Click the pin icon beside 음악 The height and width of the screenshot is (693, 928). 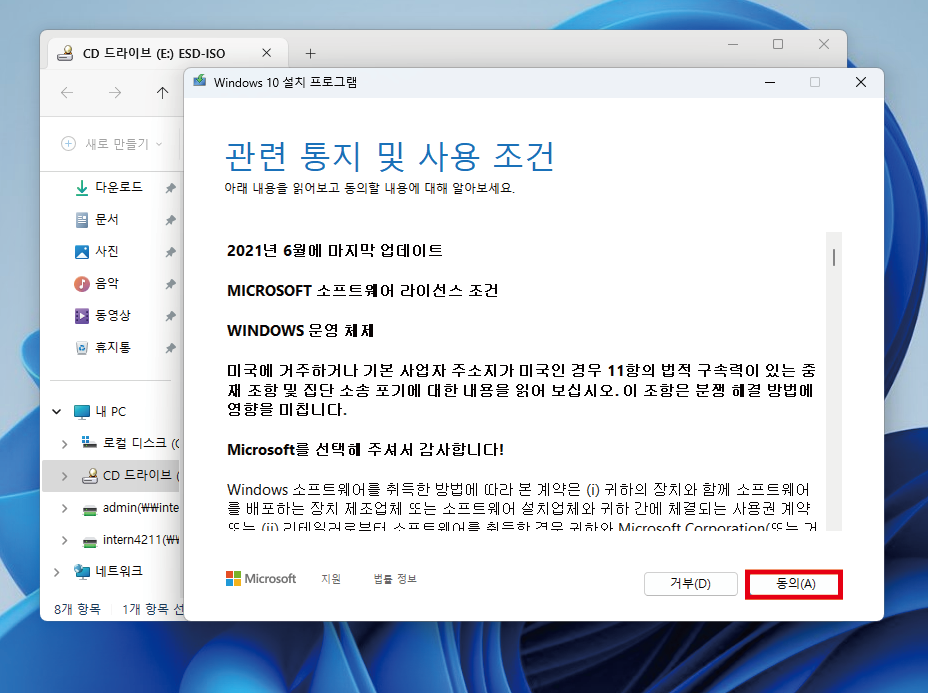click(x=170, y=284)
